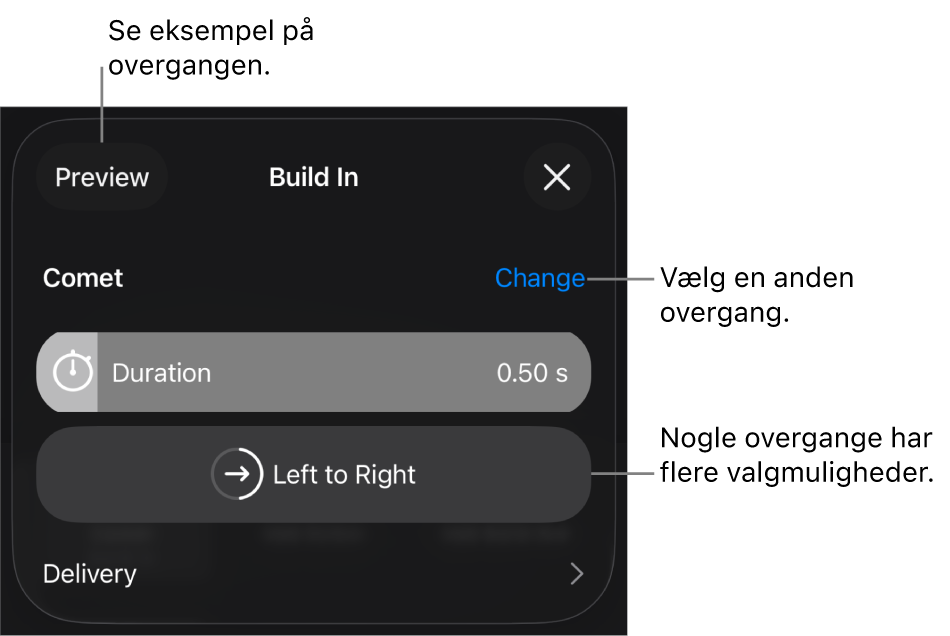
Task: Click the Delivery chevron arrow
Action: coord(576,574)
